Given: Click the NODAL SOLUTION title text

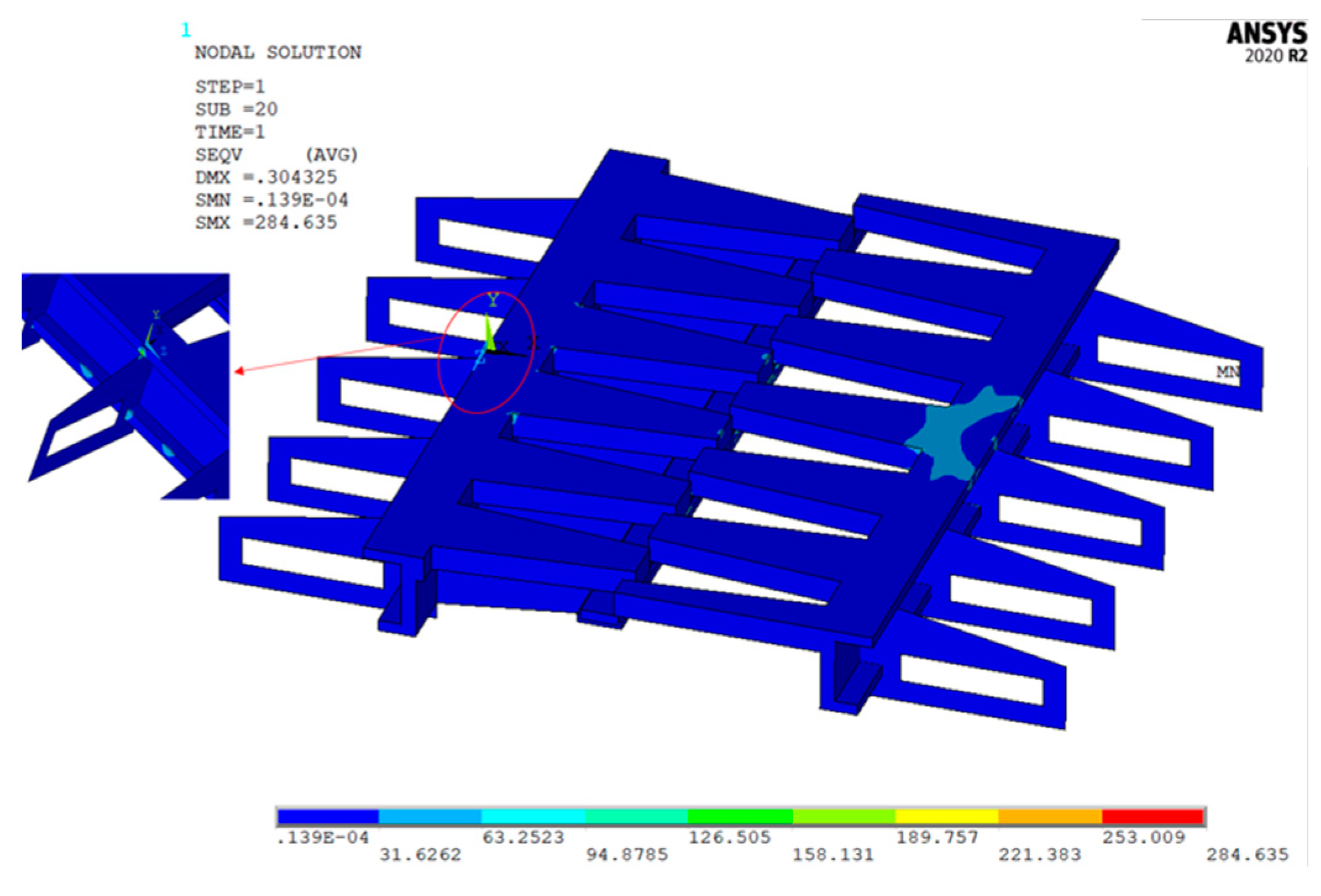Looking at the screenshot, I should coord(278,52).
